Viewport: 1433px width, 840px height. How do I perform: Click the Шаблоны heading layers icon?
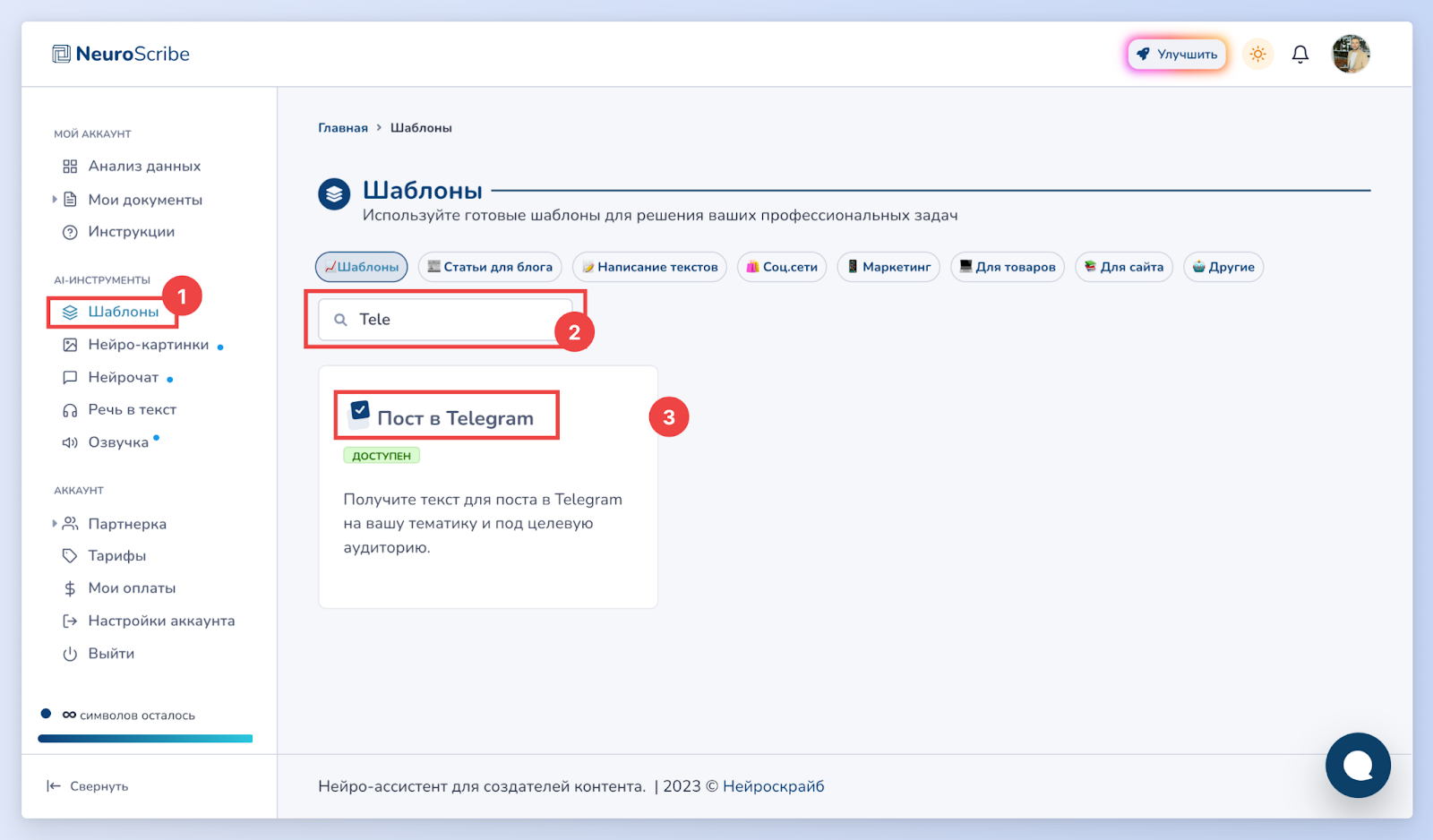coord(334,193)
